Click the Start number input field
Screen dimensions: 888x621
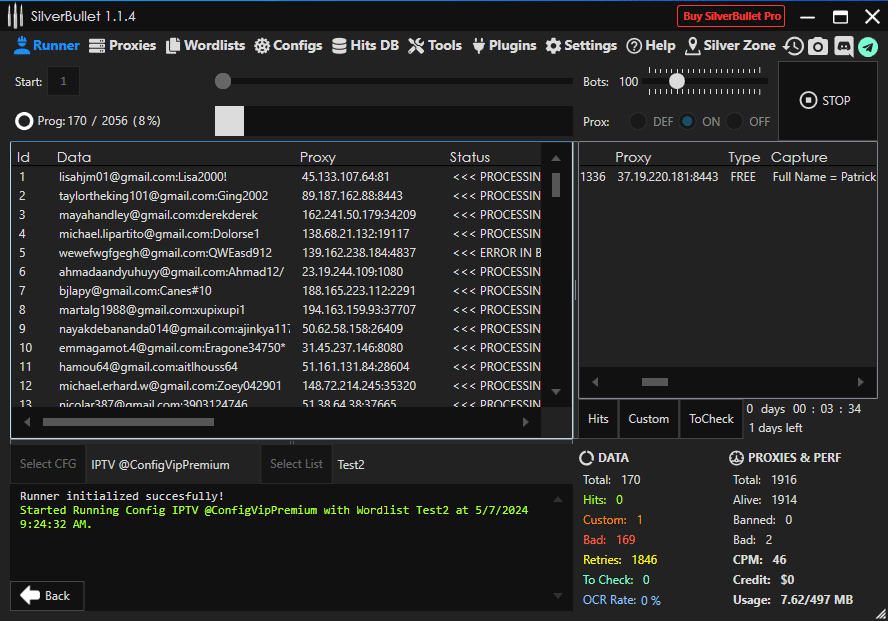(x=63, y=81)
